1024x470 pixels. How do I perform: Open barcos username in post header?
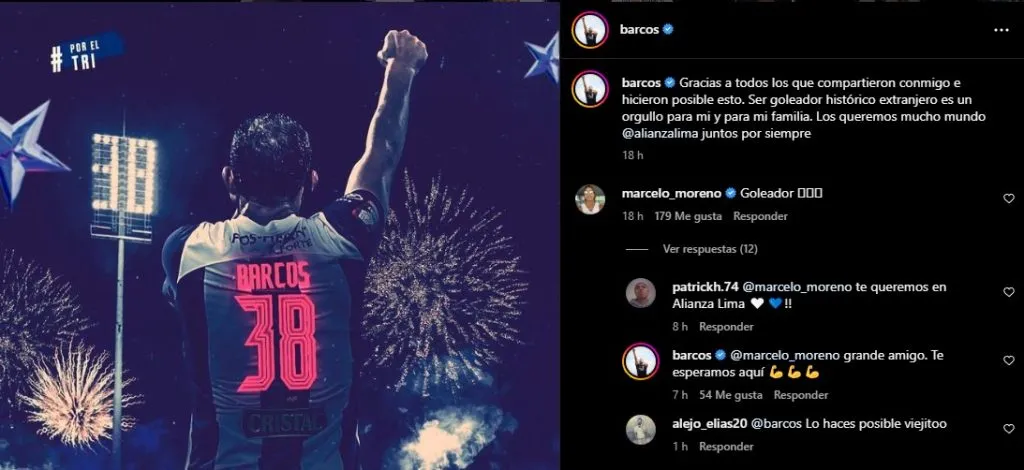639,30
